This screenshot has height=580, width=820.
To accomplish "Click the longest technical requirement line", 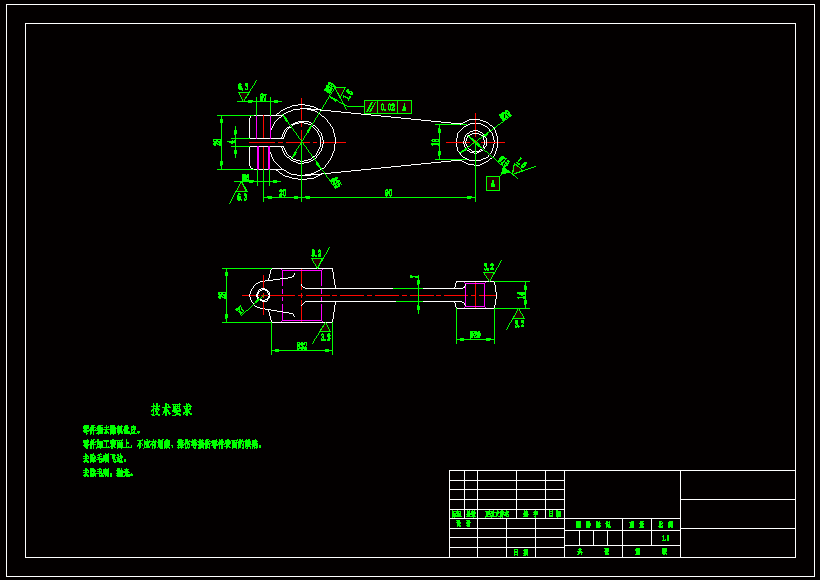I will pos(172,445).
